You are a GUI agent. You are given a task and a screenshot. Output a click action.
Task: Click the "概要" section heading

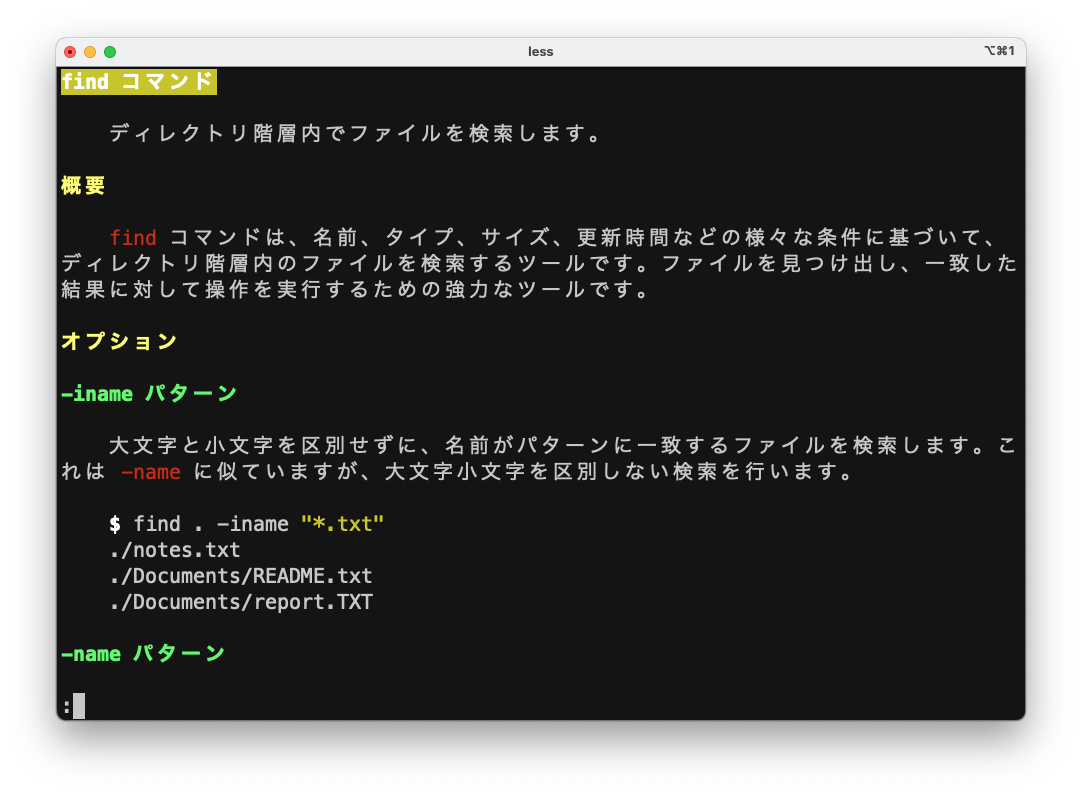[83, 186]
